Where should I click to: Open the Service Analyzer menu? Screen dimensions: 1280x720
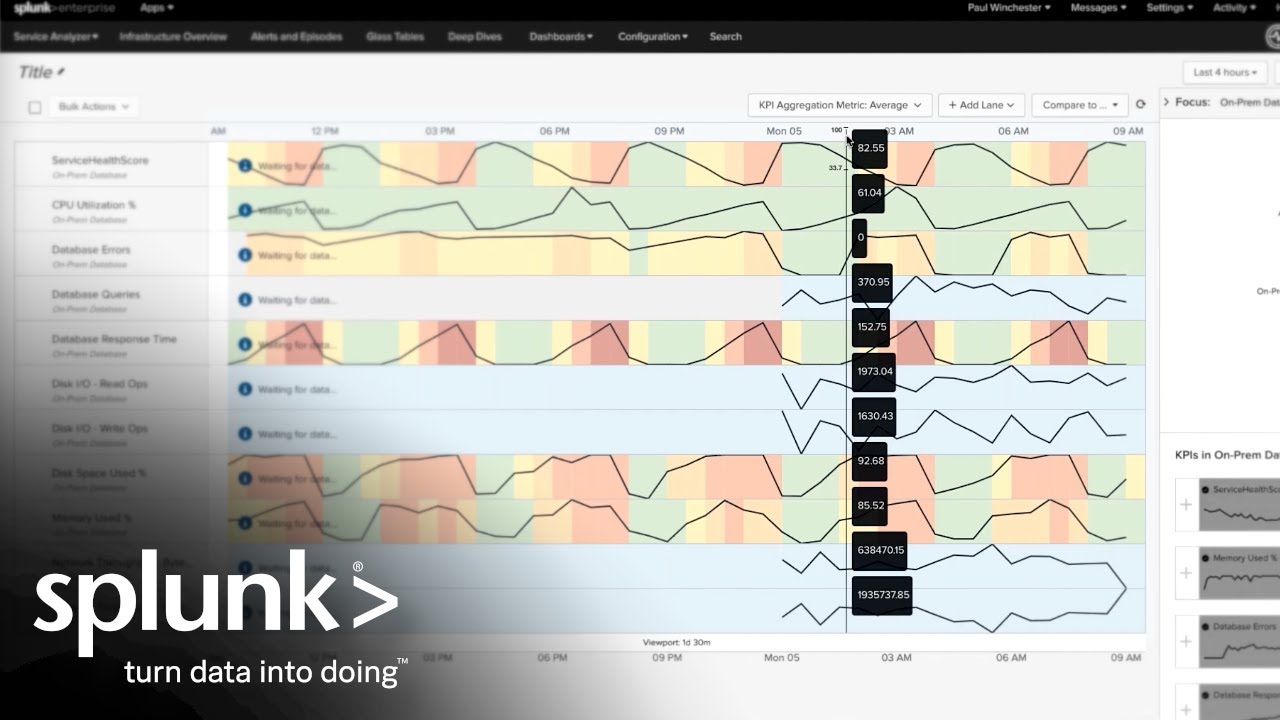coord(56,37)
